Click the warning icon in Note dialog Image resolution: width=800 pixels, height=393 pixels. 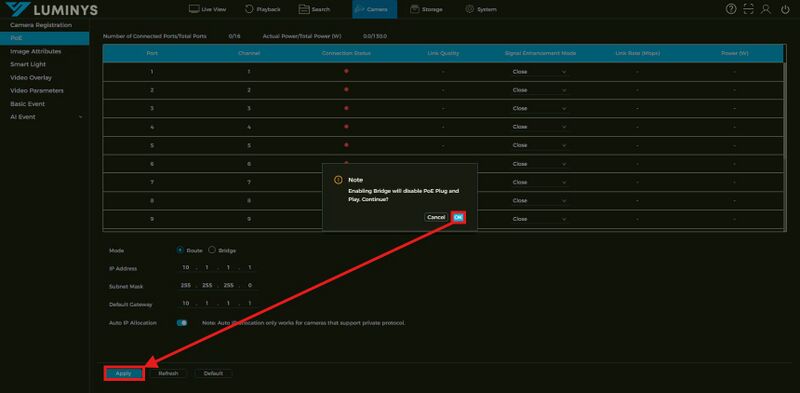pyautogui.click(x=337, y=180)
